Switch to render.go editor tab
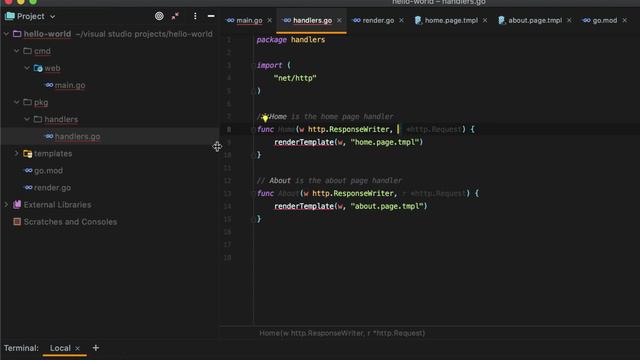 (x=378, y=20)
